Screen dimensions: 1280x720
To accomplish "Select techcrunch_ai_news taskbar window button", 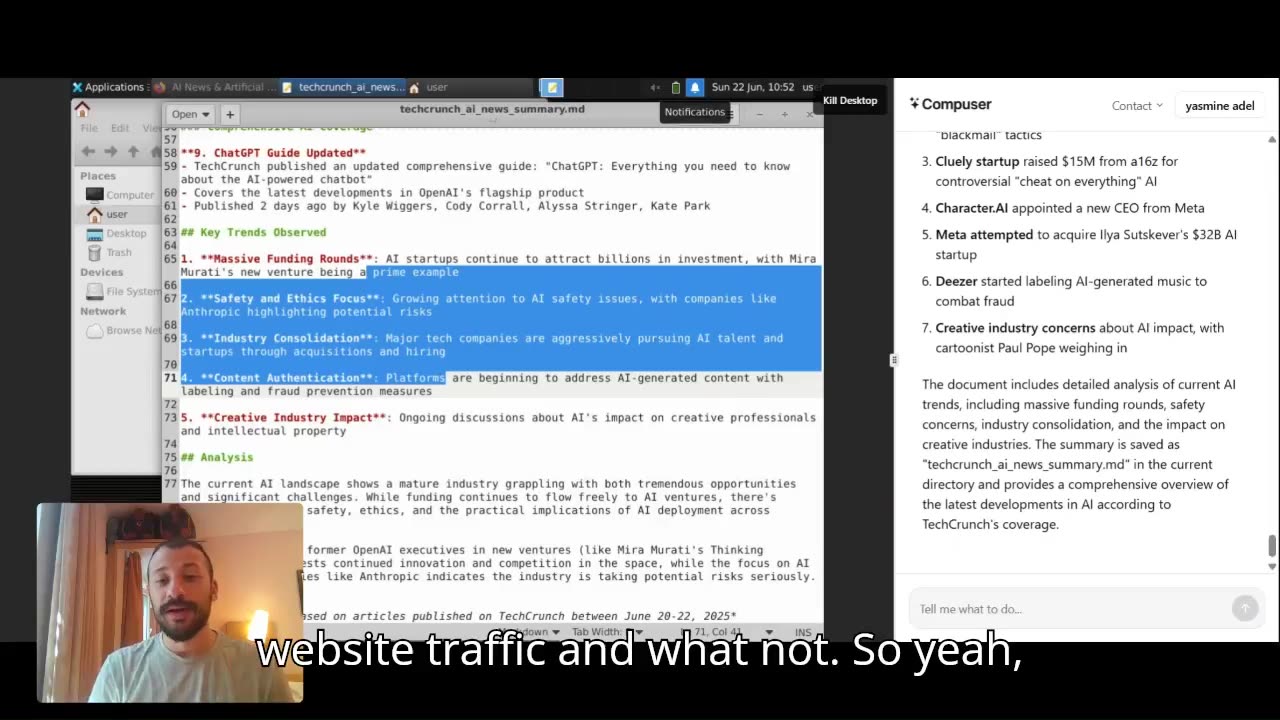I will (x=343, y=87).
